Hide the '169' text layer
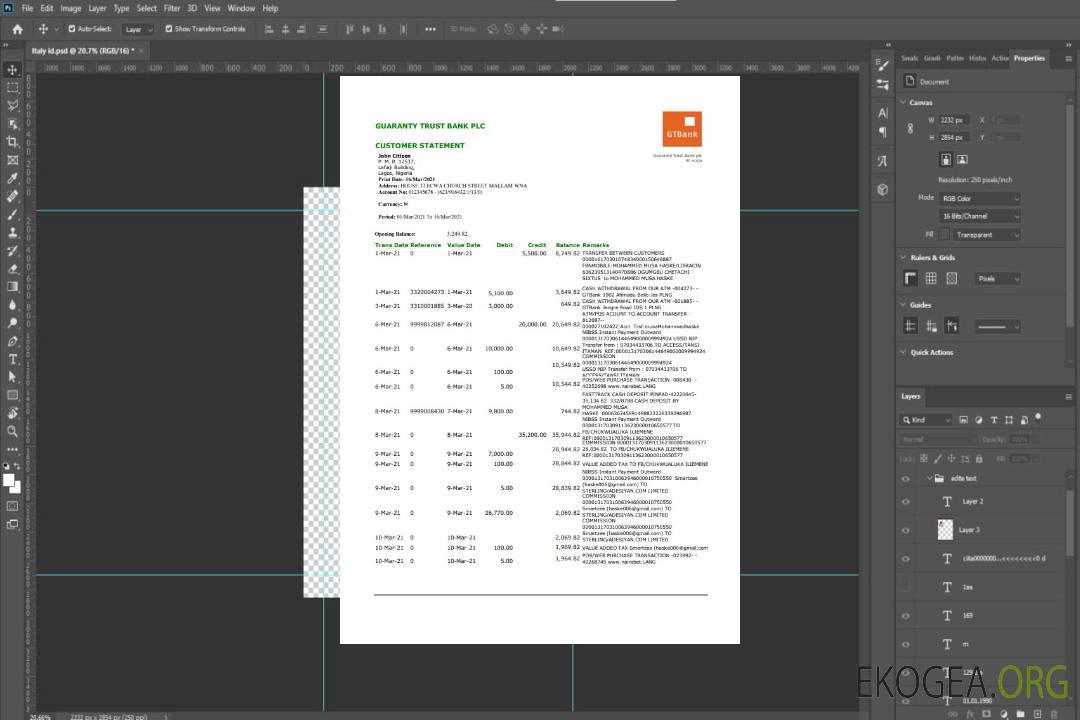 906,616
